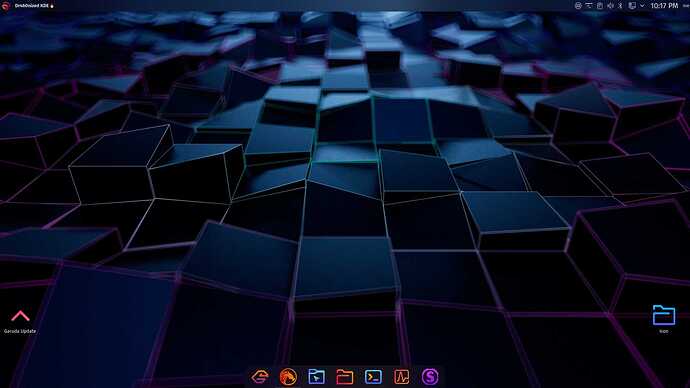Open the blue folder app in the dock
The height and width of the screenshot is (388, 690).
point(316,377)
